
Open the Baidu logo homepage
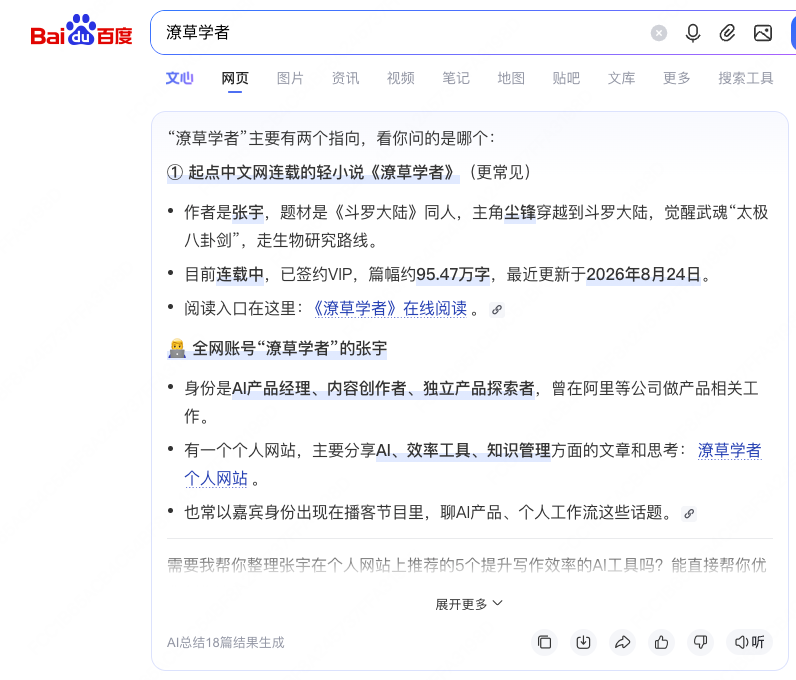coord(81,30)
